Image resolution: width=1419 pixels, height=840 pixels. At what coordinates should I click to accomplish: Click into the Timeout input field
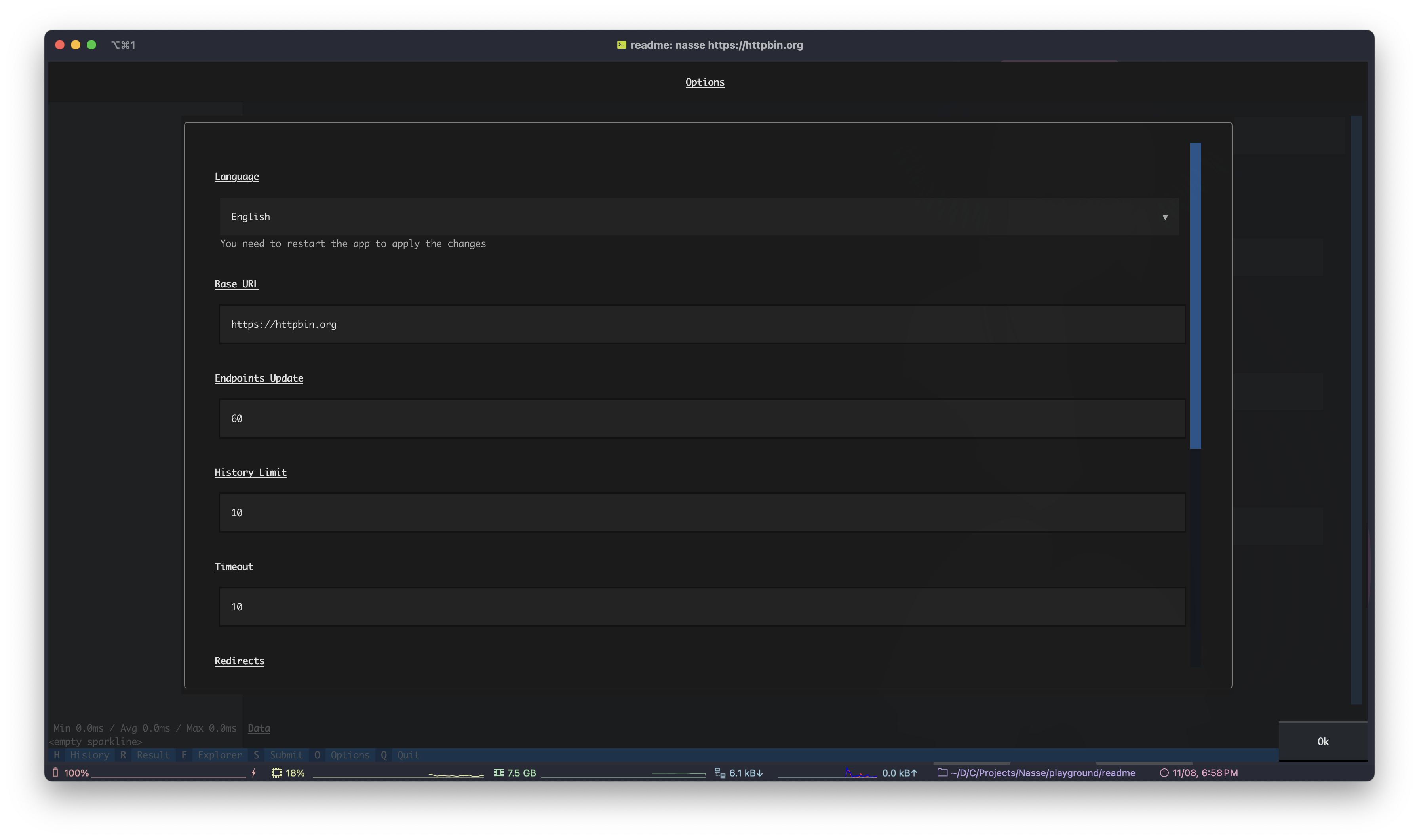[702, 607]
